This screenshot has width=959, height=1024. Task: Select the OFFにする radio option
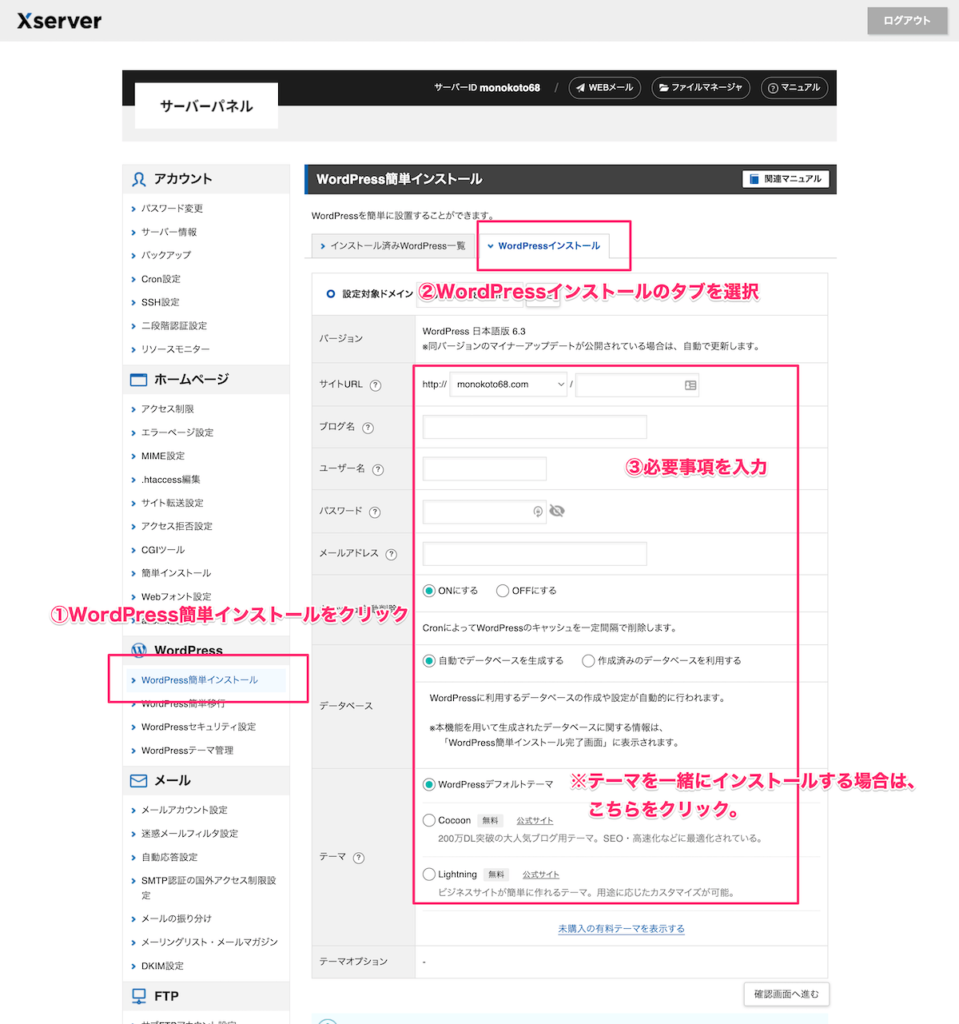[x=502, y=591]
